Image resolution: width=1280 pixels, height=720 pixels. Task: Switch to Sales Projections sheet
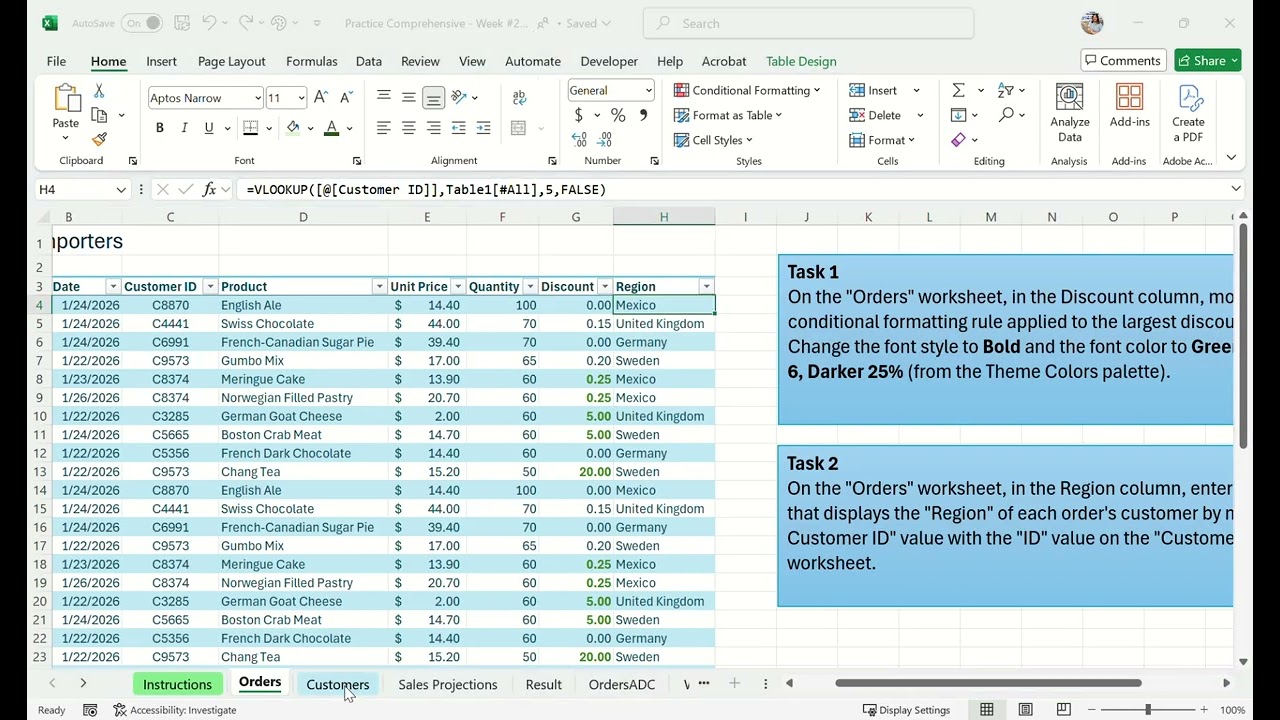tap(448, 684)
